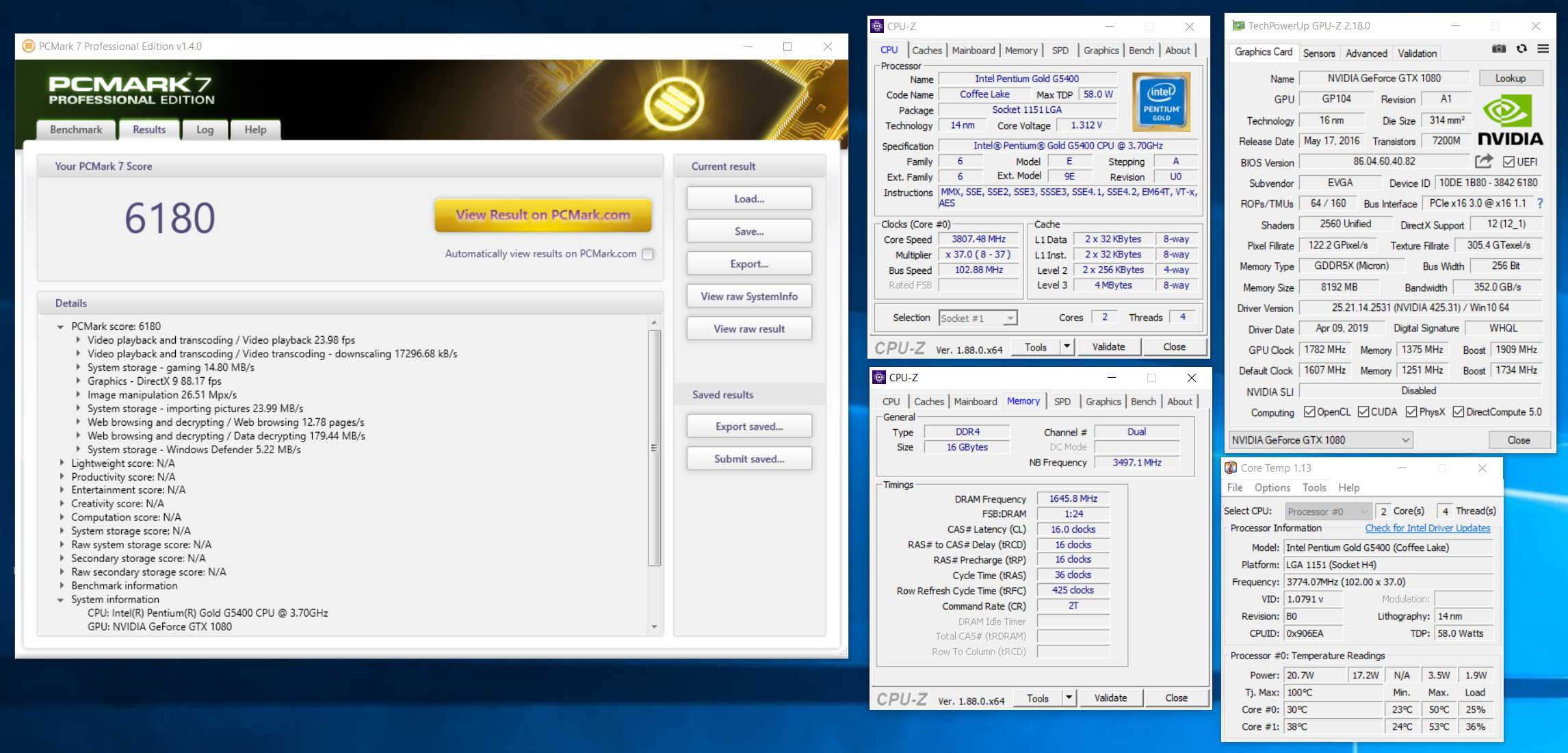Open Bench tab in lower CPU-Z
Viewport: 1568px width, 753px height.
click(1143, 401)
